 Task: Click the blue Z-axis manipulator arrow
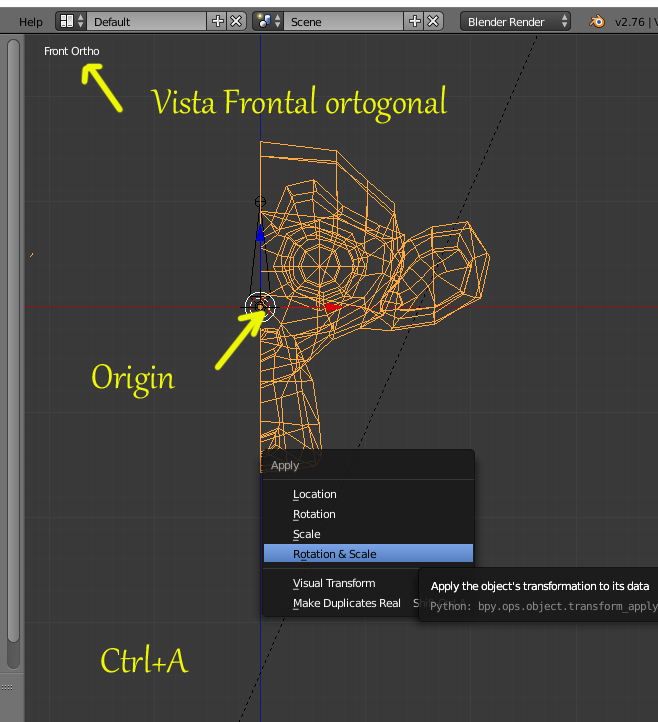[x=260, y=233]
